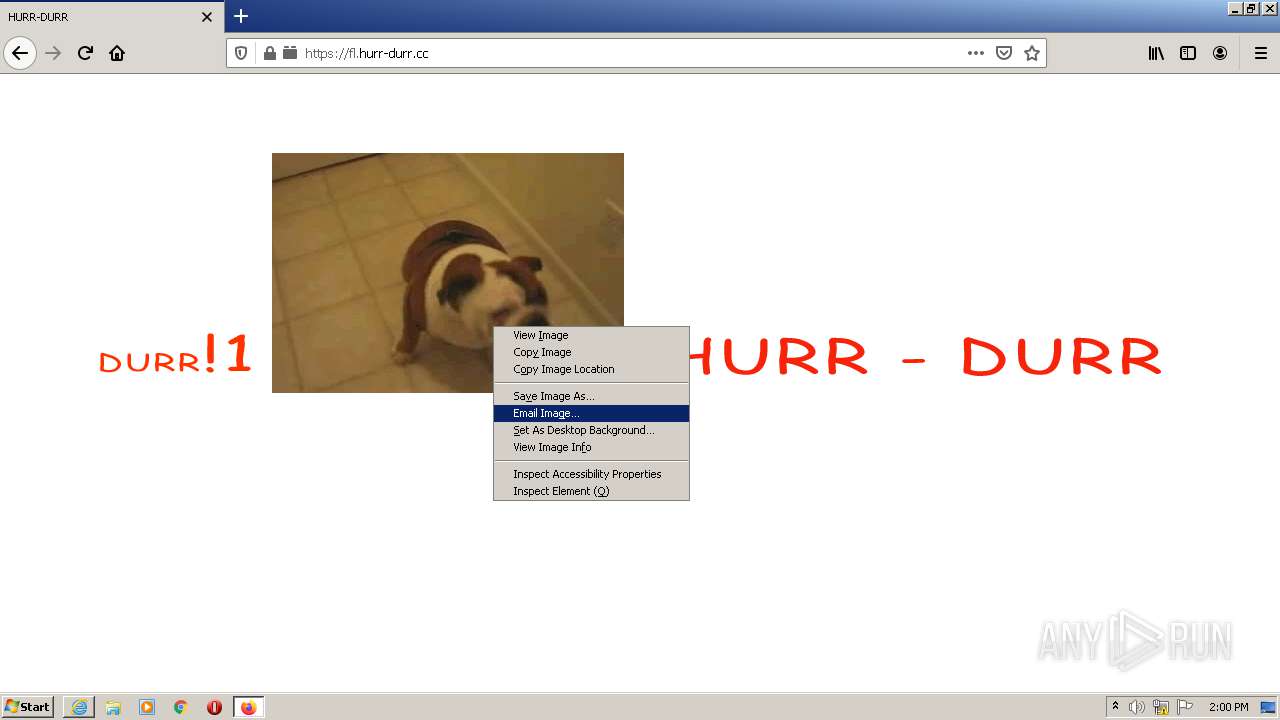This screenshot has height=720, width=1280.
Task: Show tracking protection shield info
Action: click(241, 53)
